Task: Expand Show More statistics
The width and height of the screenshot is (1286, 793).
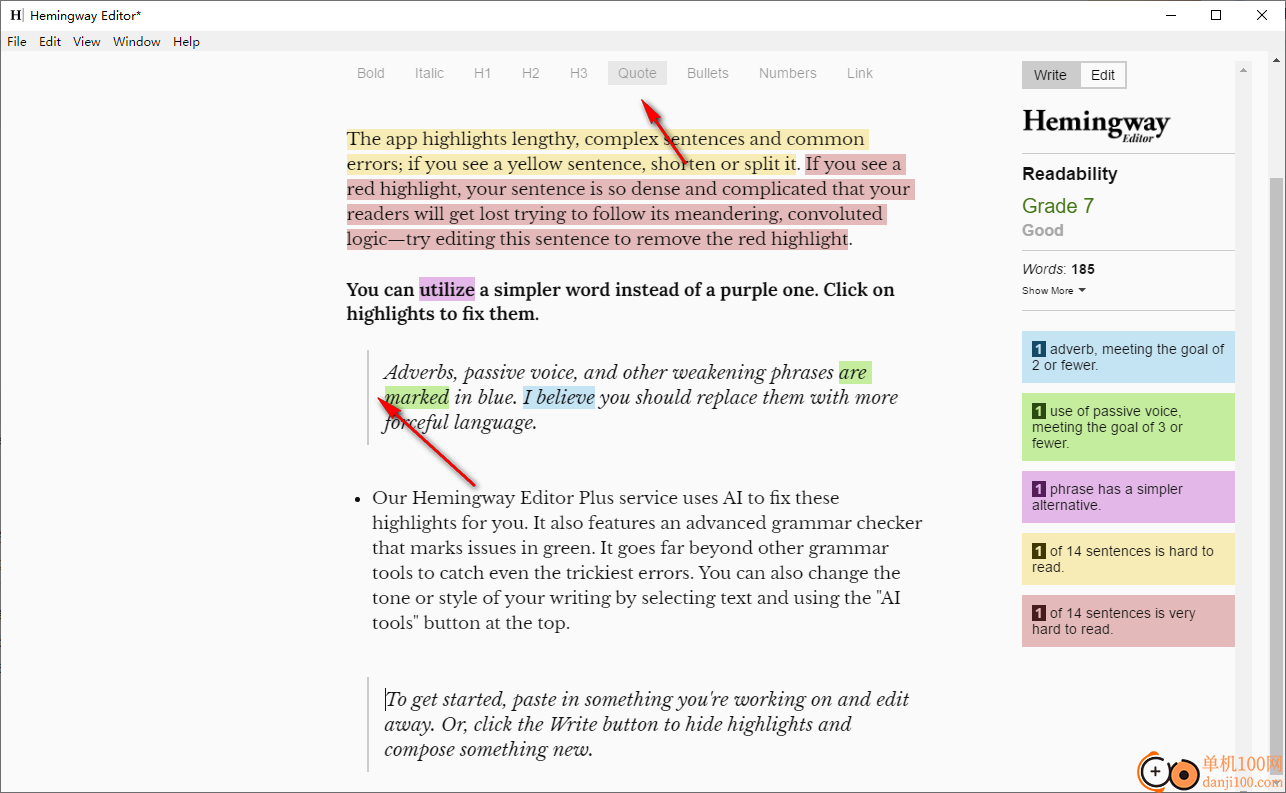Action: [1053, 291]
